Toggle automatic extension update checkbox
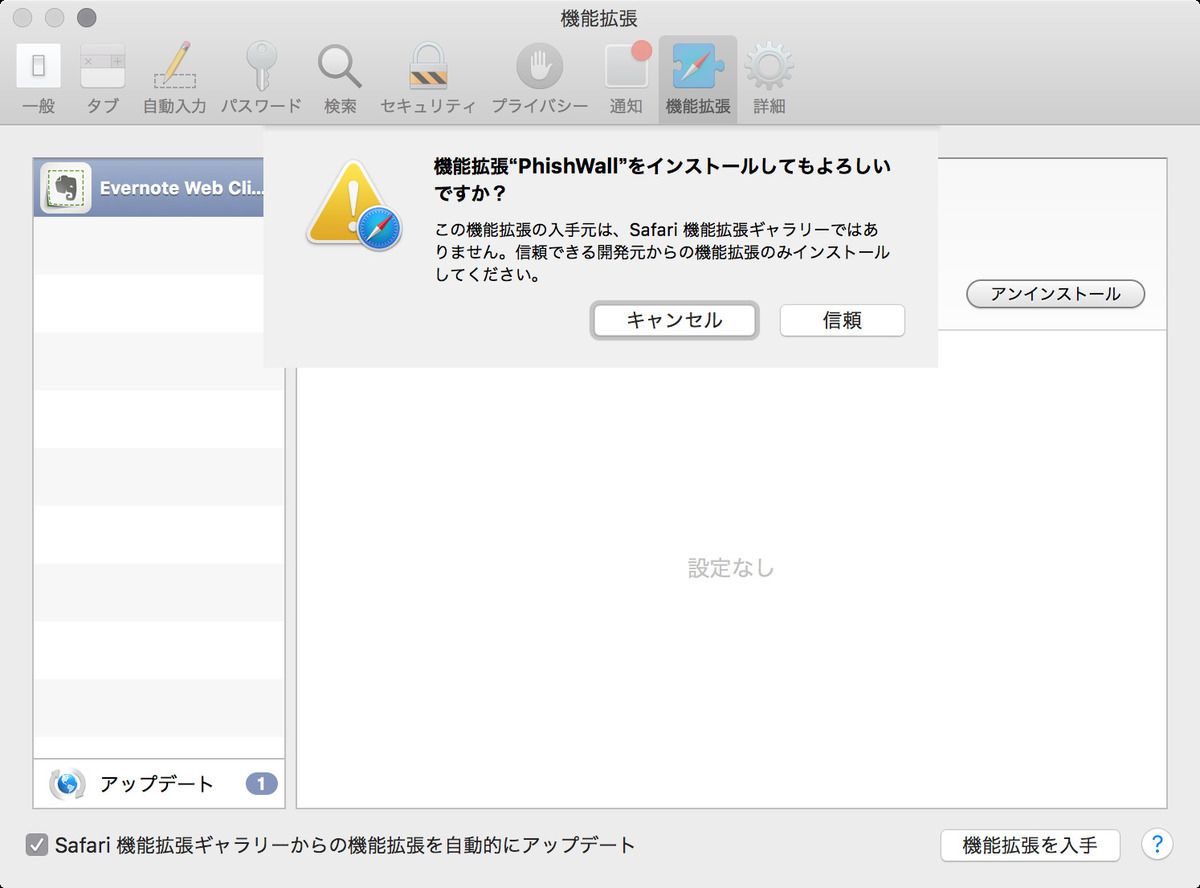This screenshot has width=1200, height=888. [x=37, y=845]
